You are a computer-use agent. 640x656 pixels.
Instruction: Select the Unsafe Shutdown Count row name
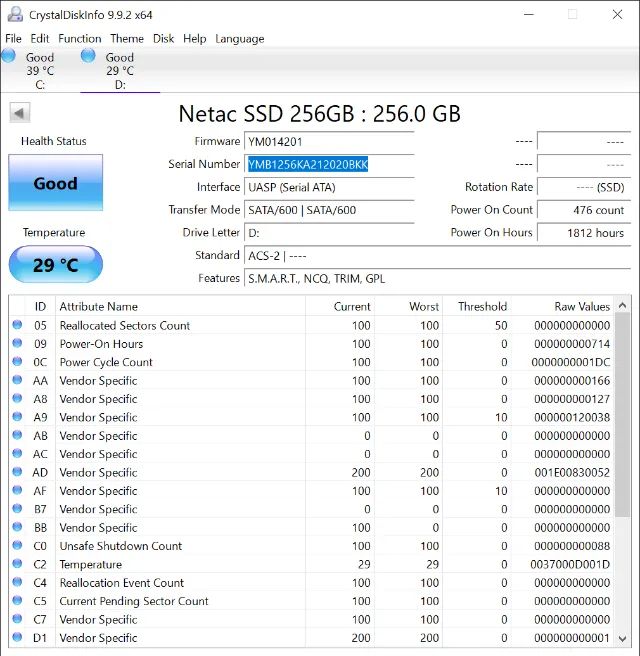[121, 546]
